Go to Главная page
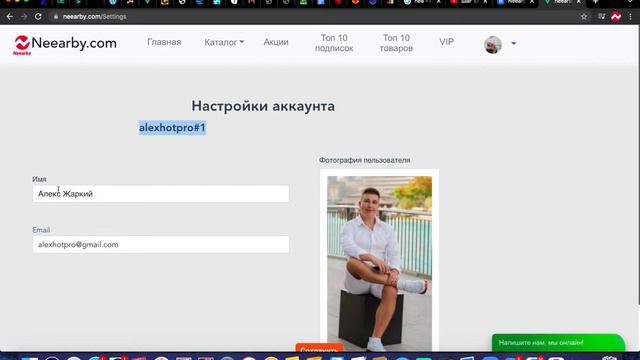This screenshot has height=360, width=640. coord(164,42)
